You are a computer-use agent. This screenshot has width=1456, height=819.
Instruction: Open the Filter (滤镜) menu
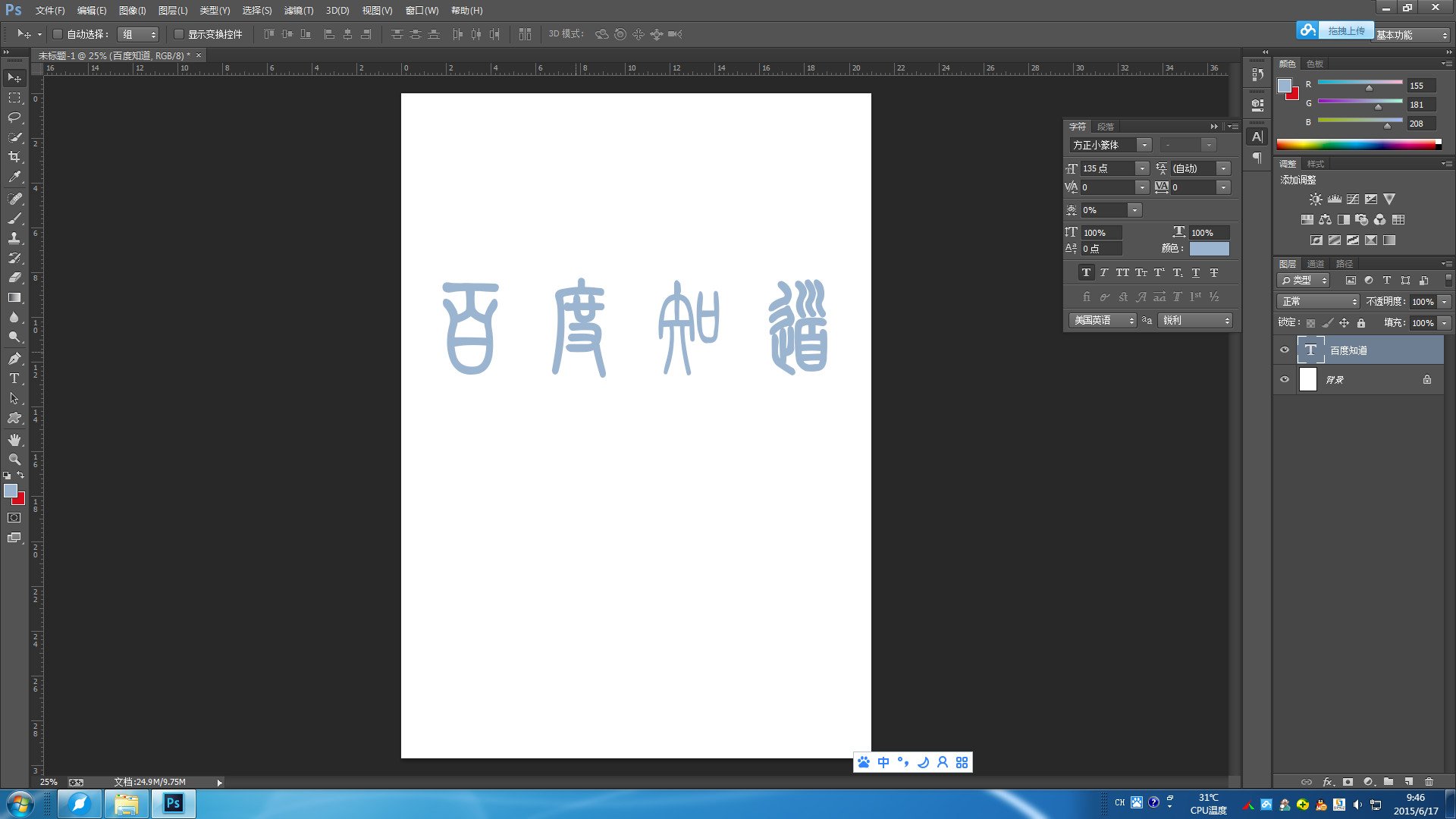(298, 11)
